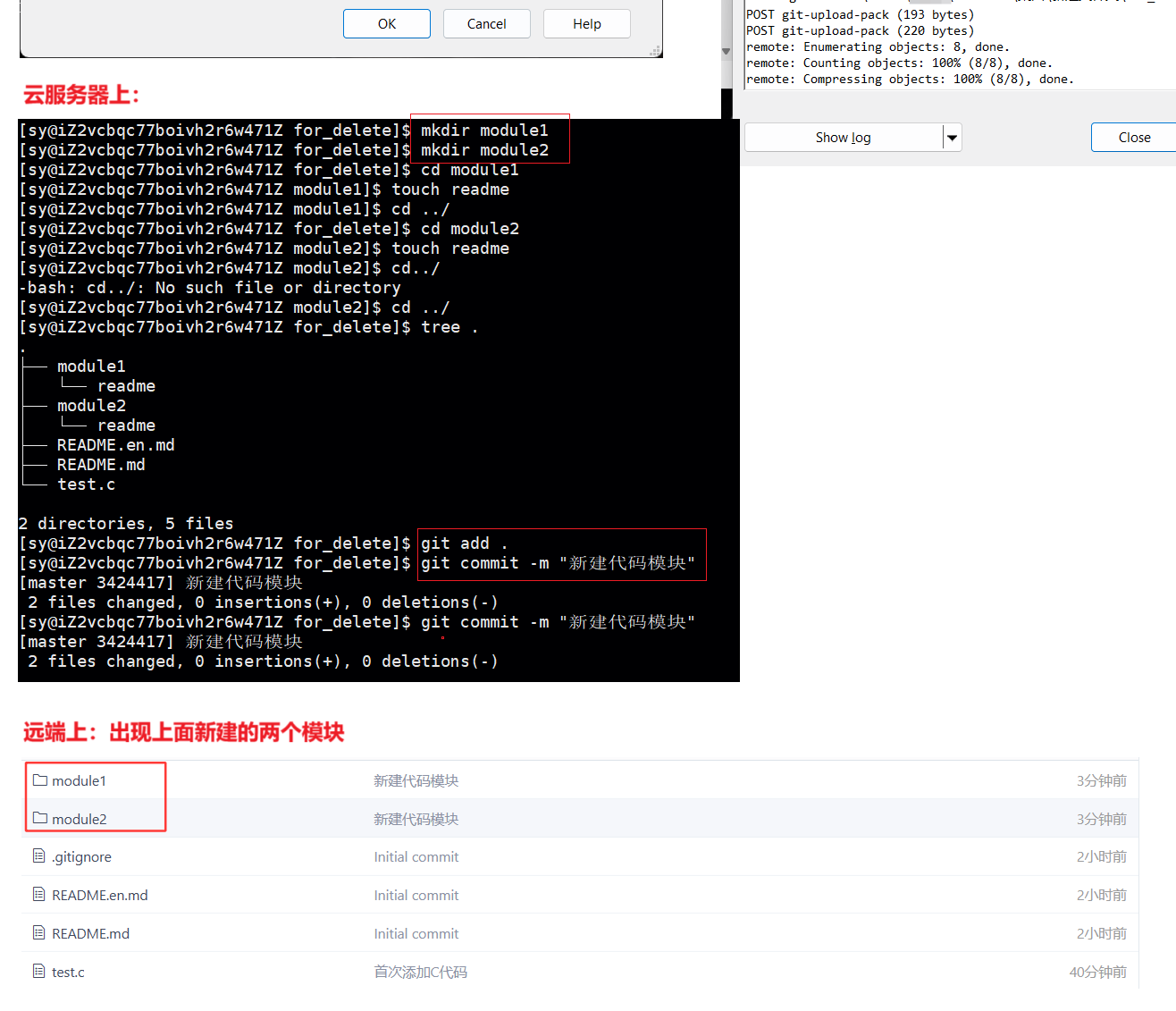Click README.en.md entry in the tree output

(x=115, y=445)
